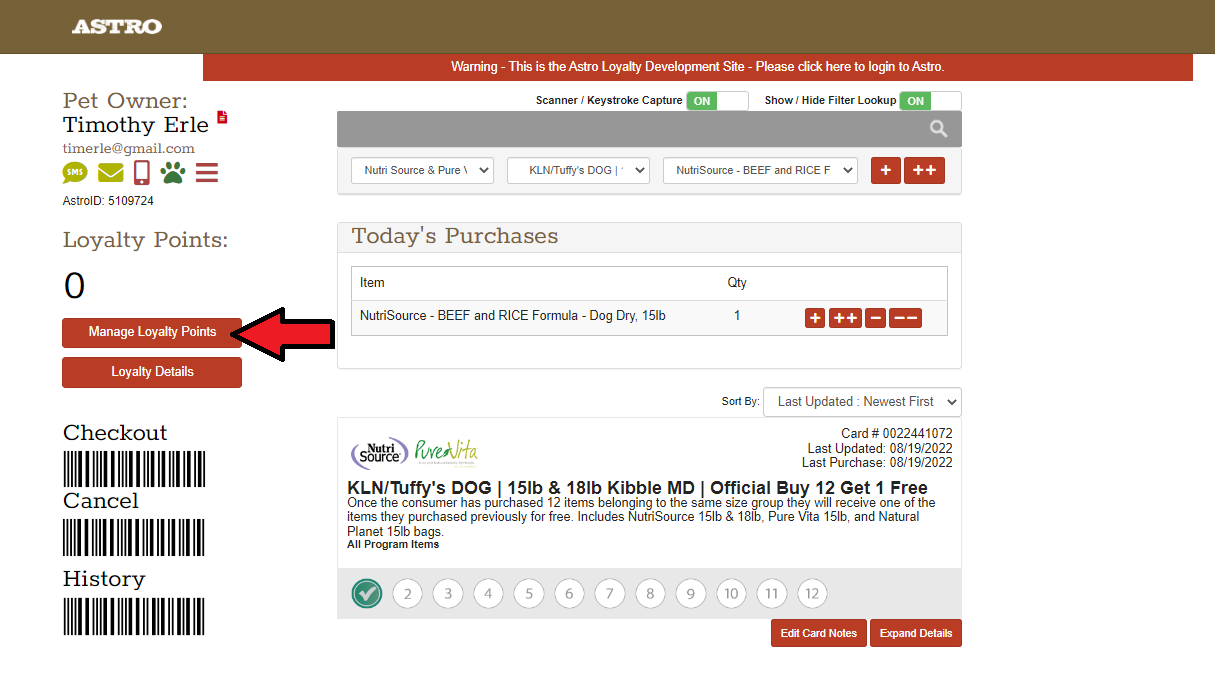Email the pet owner using envelope icon

click(x=110, y=173)
